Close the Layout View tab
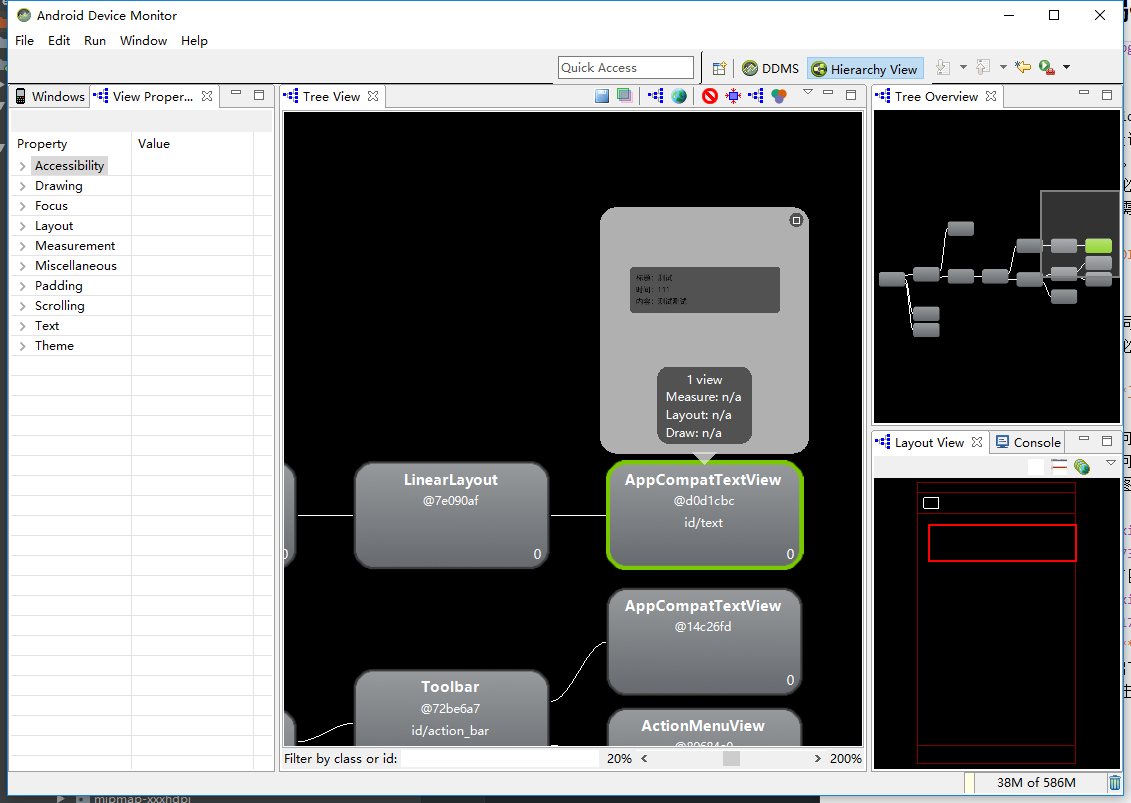The image size is (1131, 803). [x=977, y=442]
